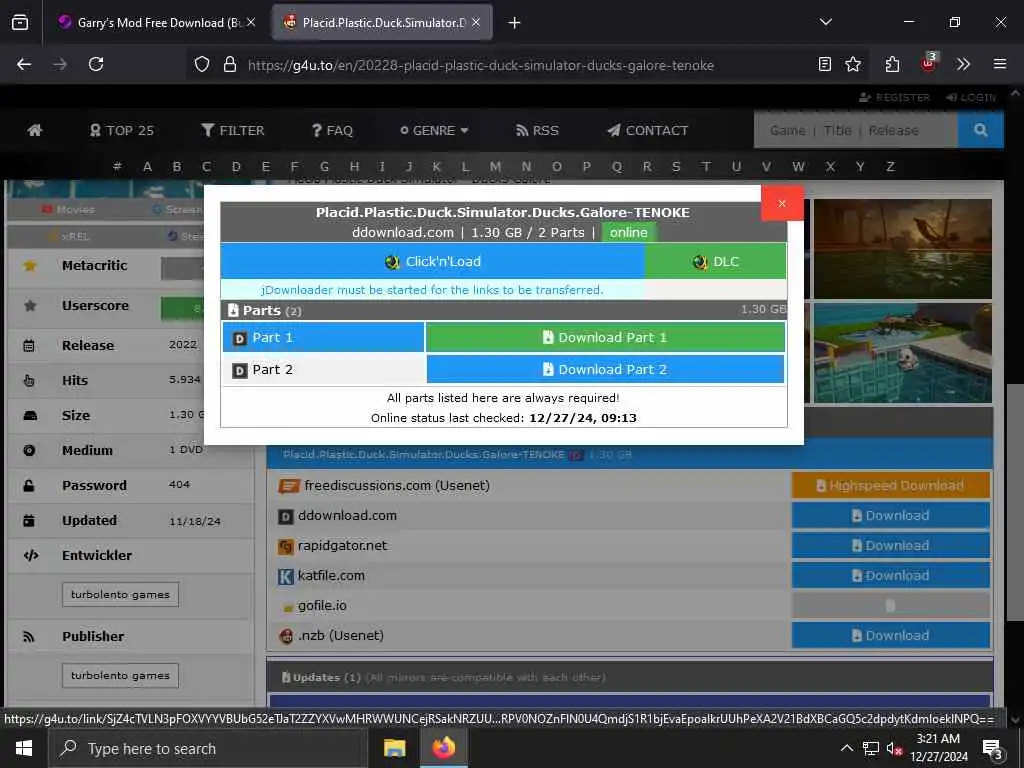Viewport: 1024px width, 768px height.
Task: Click the LOGIN link
Action: point(971,97)
